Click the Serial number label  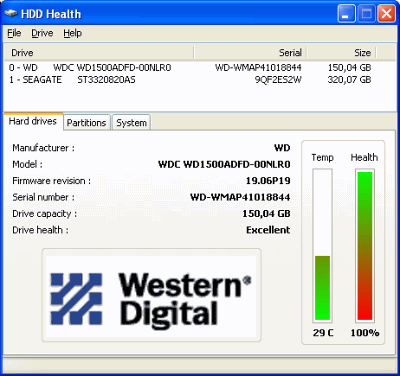43,197
